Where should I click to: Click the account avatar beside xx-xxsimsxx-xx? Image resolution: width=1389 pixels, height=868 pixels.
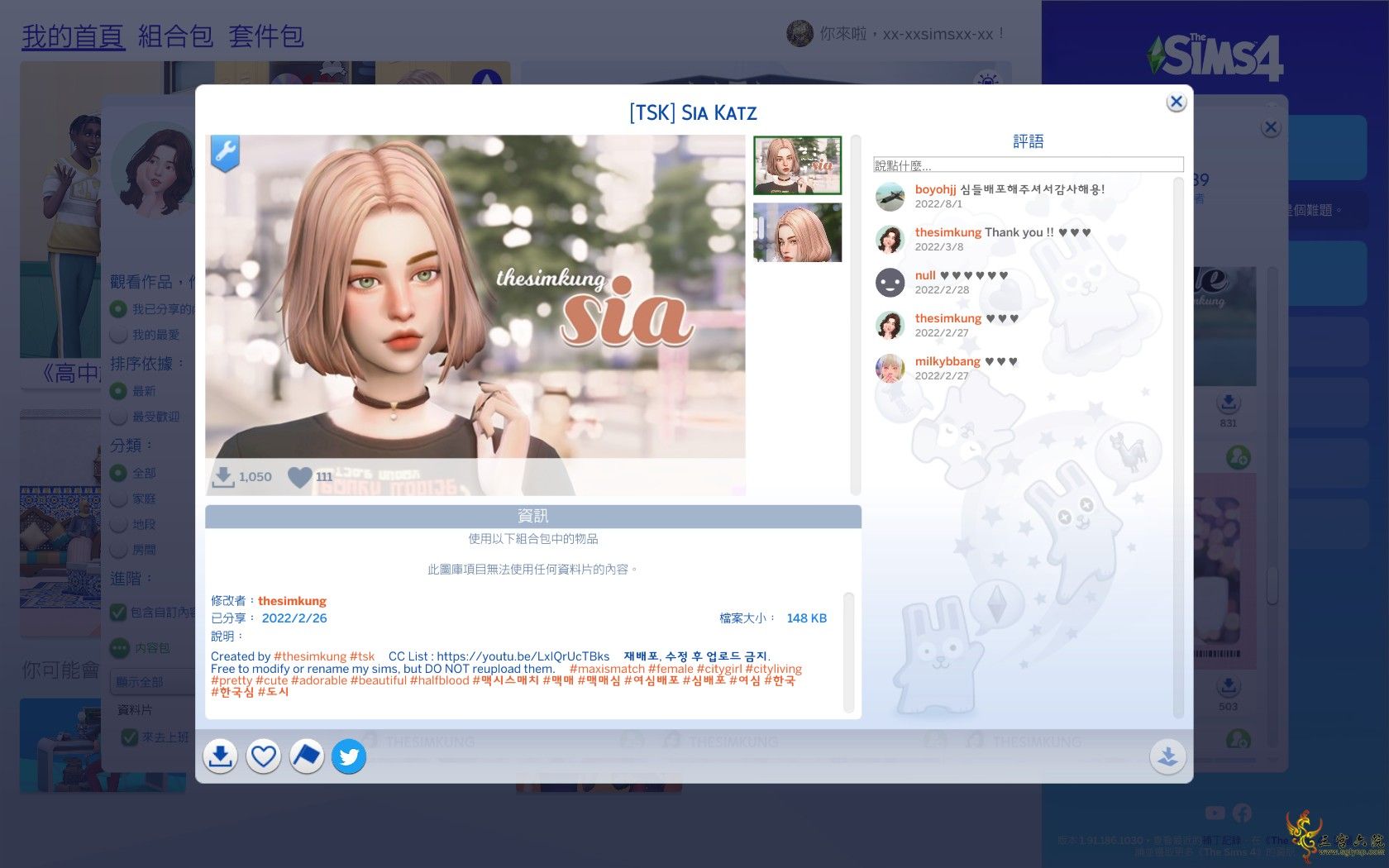click(800, 34)
